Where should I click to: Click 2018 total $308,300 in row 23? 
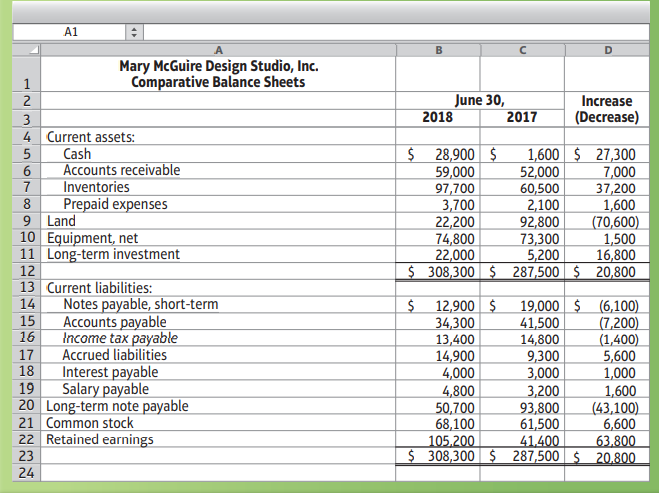click(x=442, y=456)
